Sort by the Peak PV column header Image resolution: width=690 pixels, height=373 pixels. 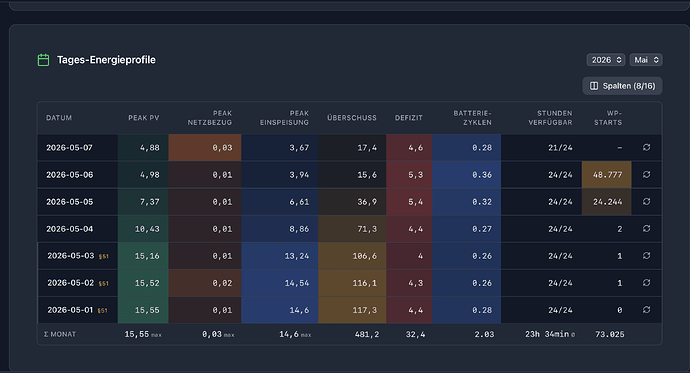143,118
